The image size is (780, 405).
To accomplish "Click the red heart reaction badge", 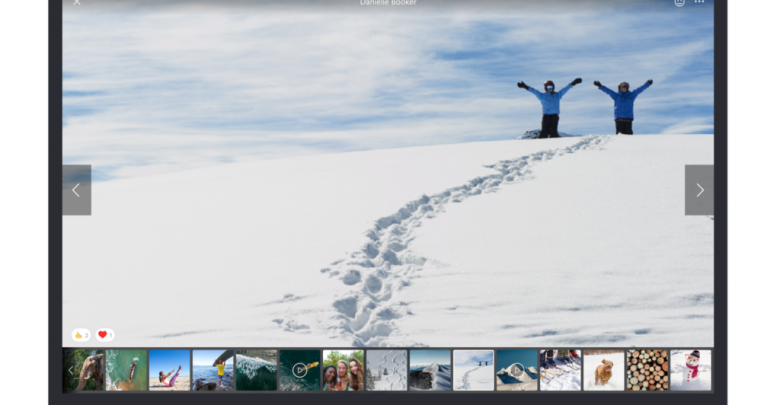I will 105,335.
